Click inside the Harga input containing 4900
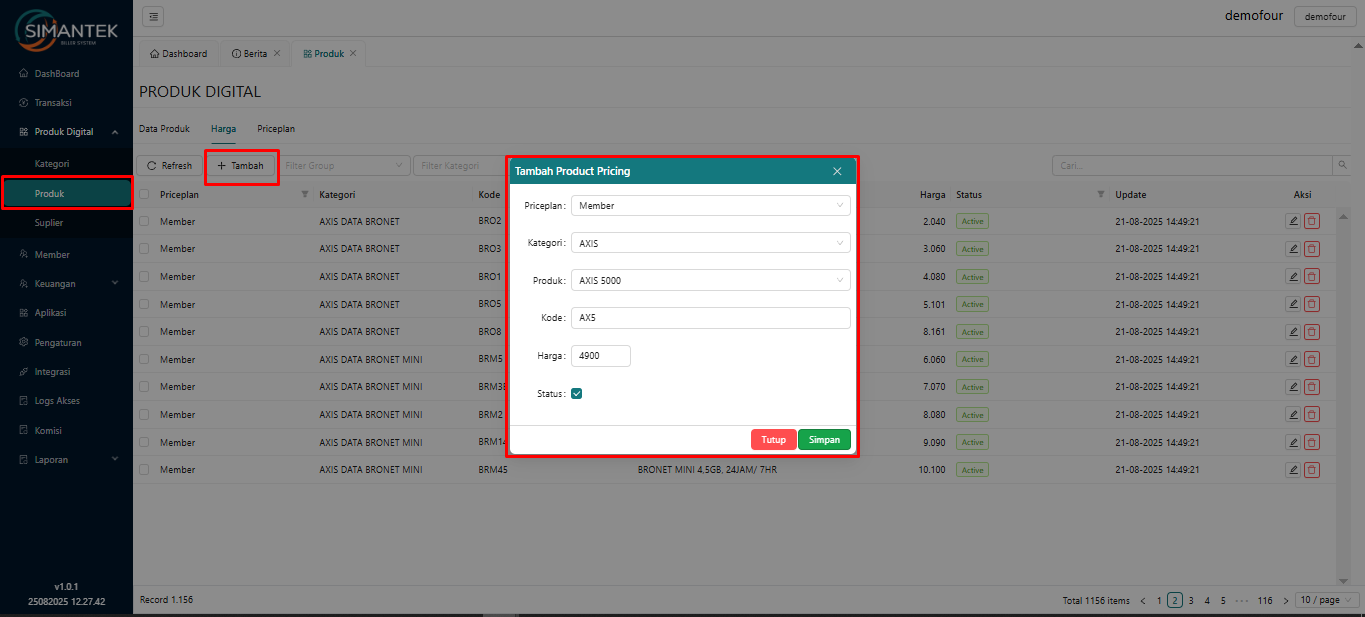This screenshot has width=1365, height=617. tap(600, 355)
